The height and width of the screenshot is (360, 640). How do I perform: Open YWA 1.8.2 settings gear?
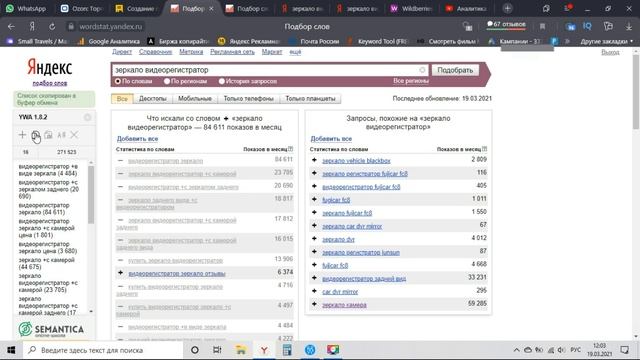click(87, 118)
